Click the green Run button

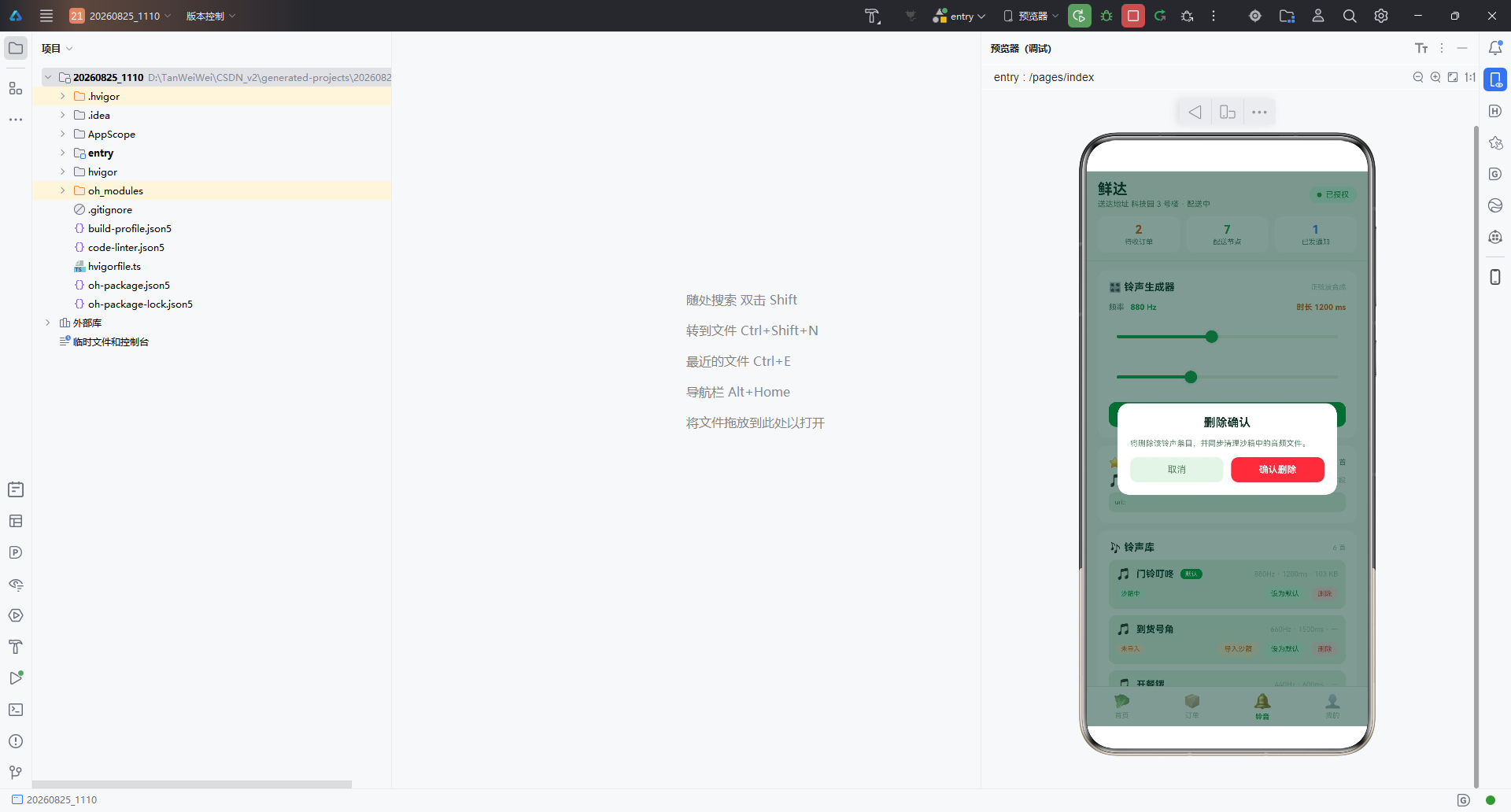click(1080, 16)
